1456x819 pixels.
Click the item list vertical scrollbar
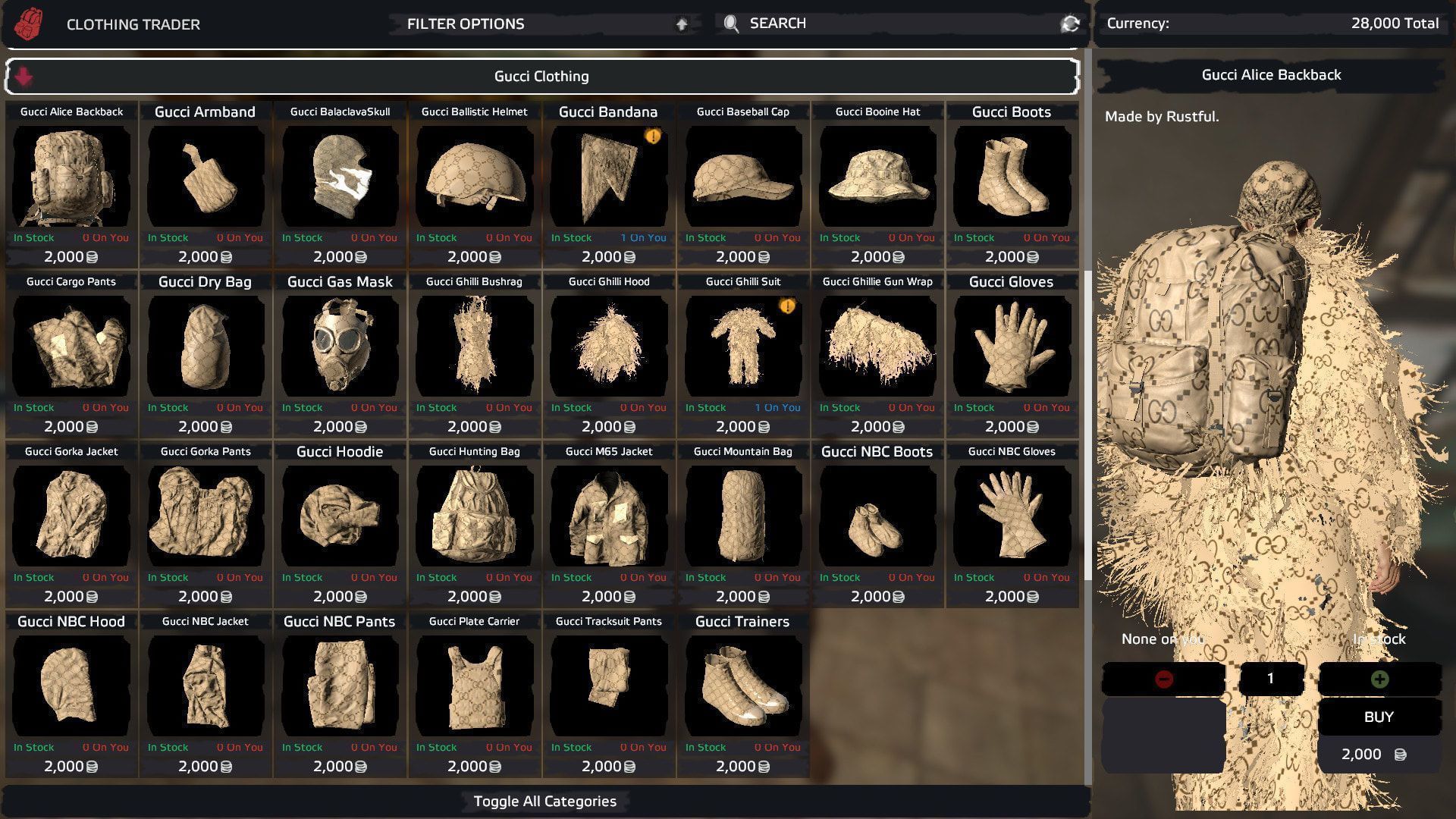pos(1088,425)
